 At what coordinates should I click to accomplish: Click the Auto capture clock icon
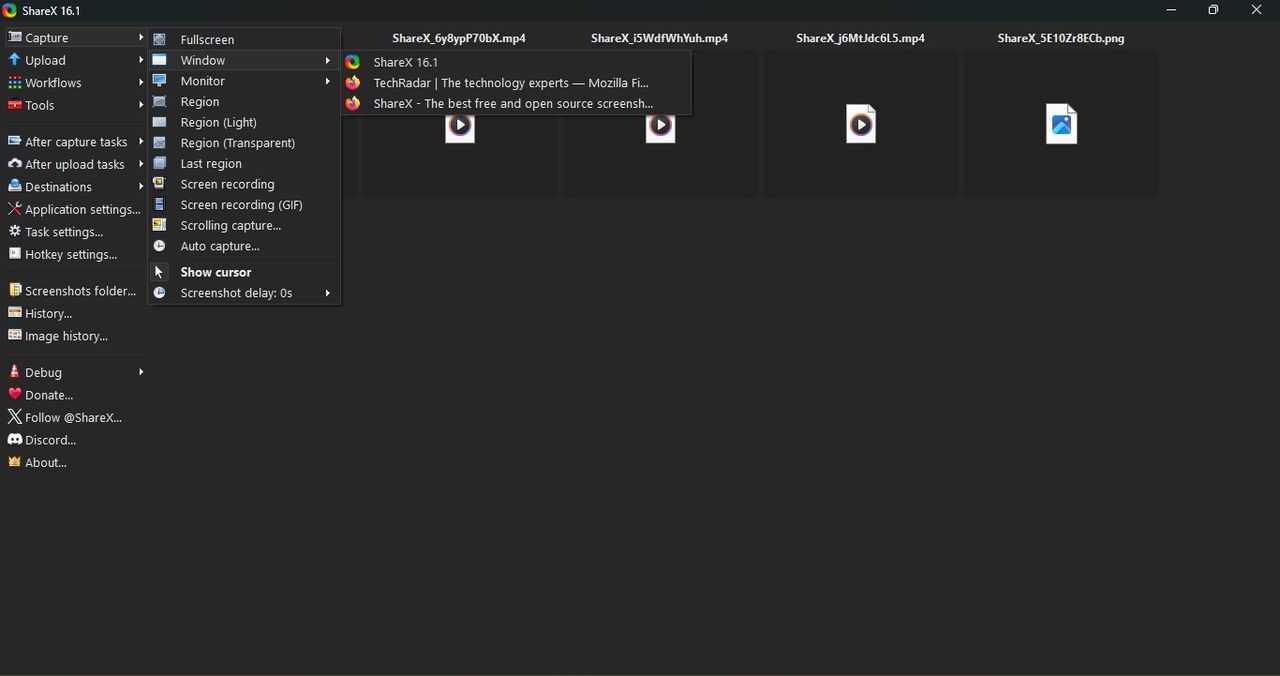coord(159,246)
